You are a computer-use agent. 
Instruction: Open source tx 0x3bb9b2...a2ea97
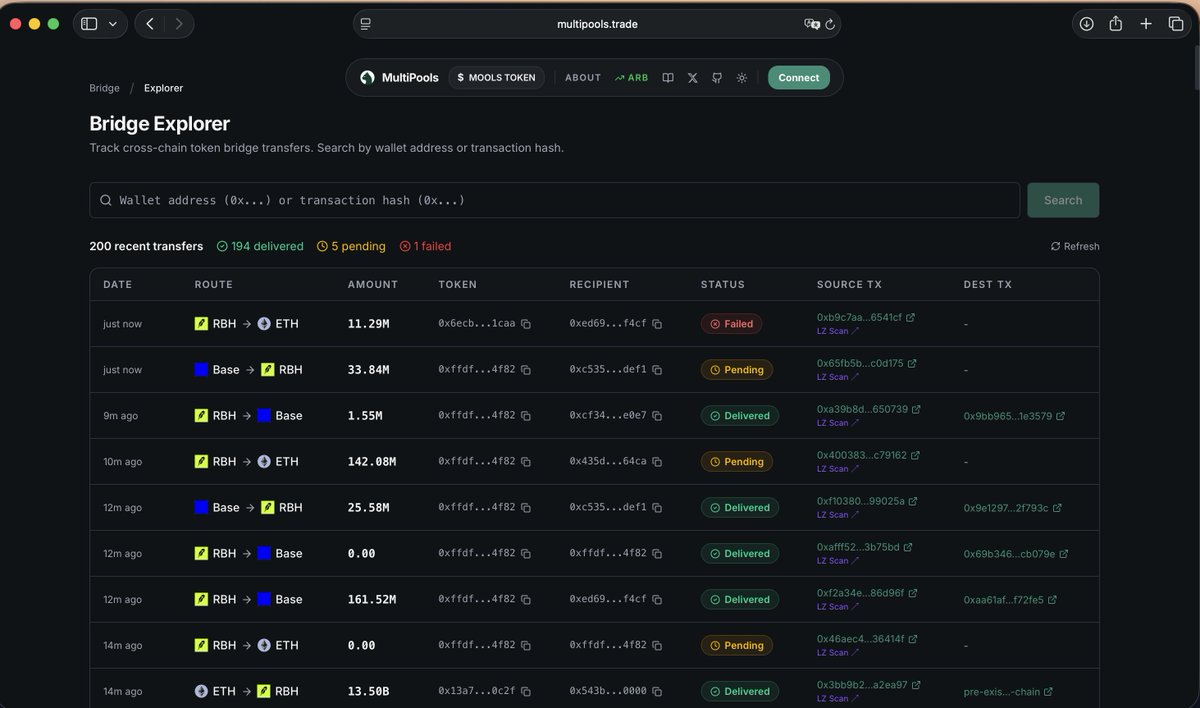click(x=868, y=685)
